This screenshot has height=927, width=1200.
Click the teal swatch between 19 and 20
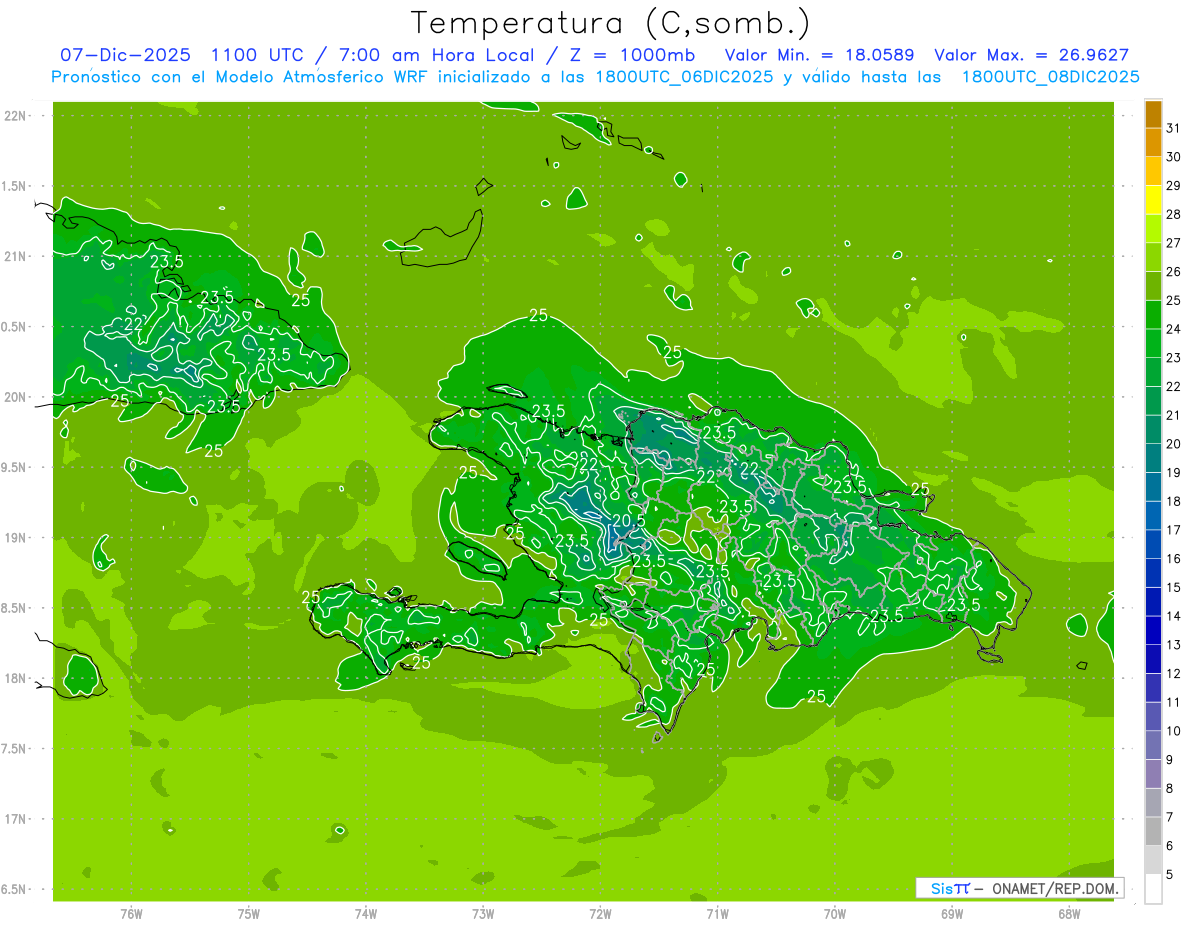pyautogui.click(x=1153, y=458)
